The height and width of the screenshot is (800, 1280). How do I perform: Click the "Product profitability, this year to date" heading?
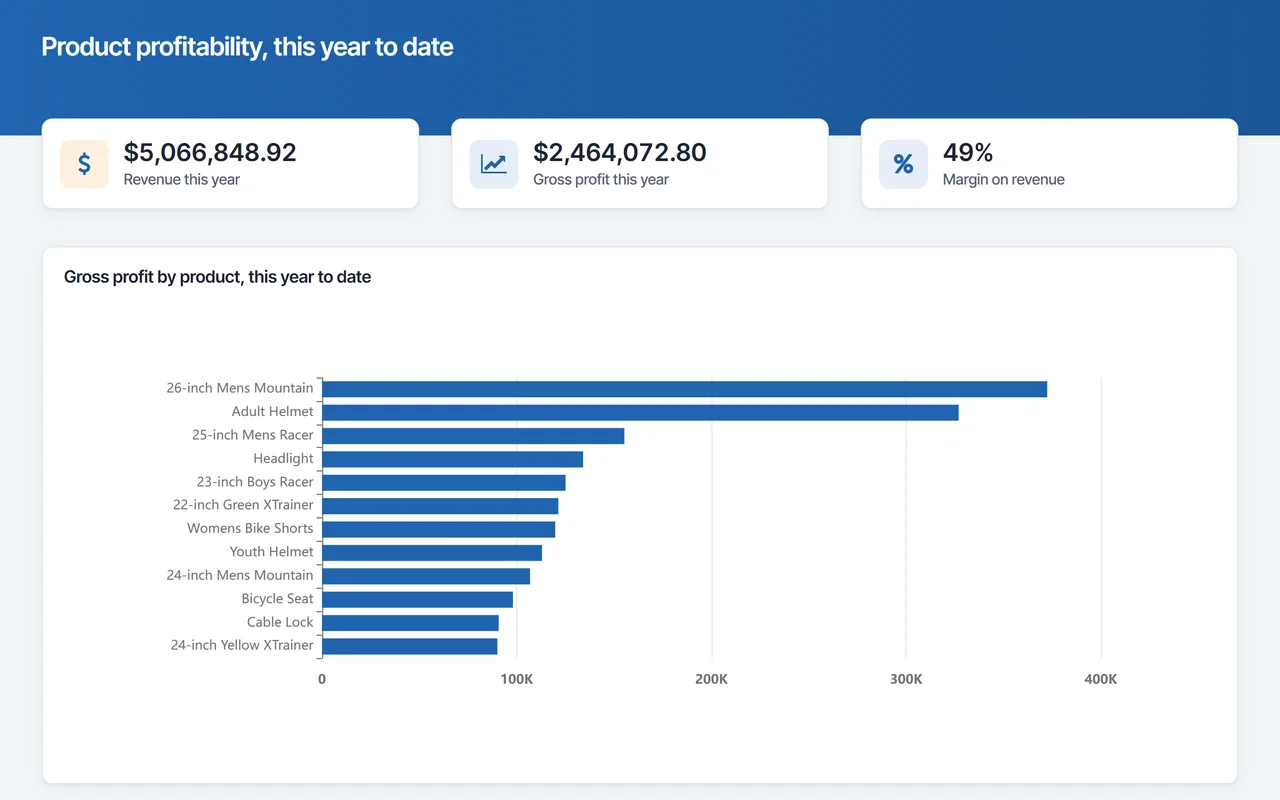click(x=247, y=47)
